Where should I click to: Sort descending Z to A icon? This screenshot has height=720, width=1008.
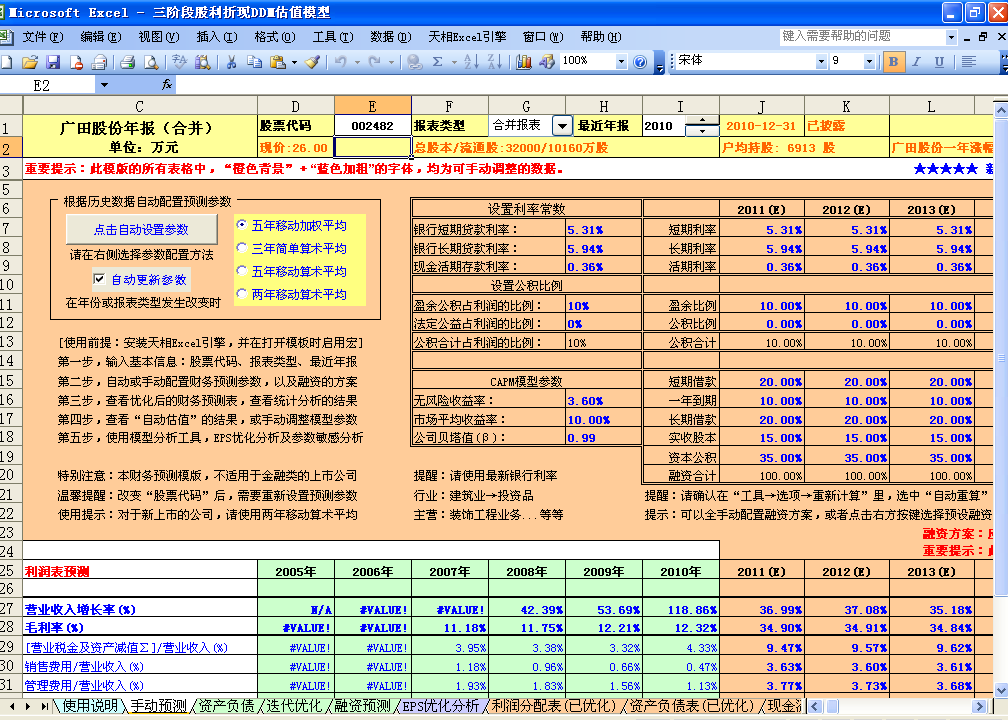pyautogui.click(x=494, y=62)
